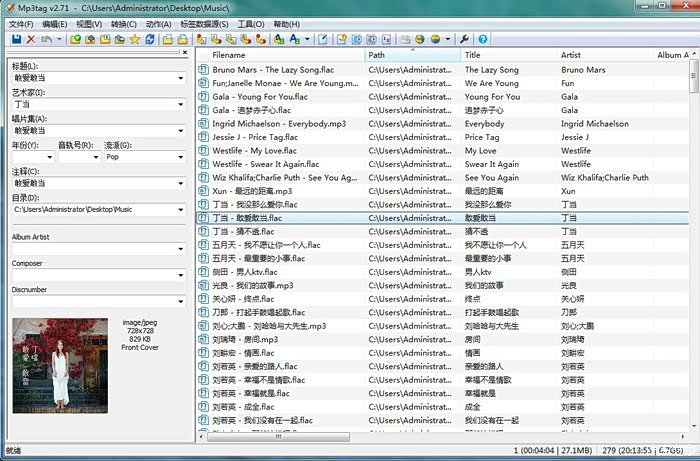Expand the Album Artist dropdown
Viewport: 700px width, 461px height.
pyautogui.click(x=180, y=249)
